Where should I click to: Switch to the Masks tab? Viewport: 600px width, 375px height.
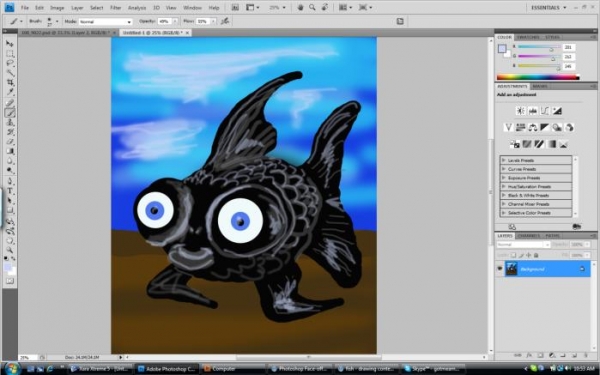click(540, 86)
